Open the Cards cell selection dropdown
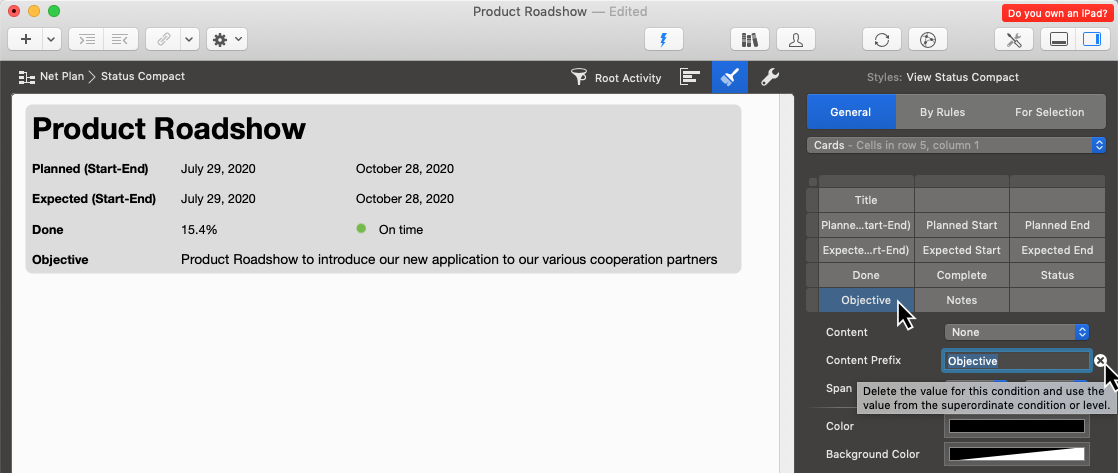The height and width of the screenshot is (473, 1118). 955,145
